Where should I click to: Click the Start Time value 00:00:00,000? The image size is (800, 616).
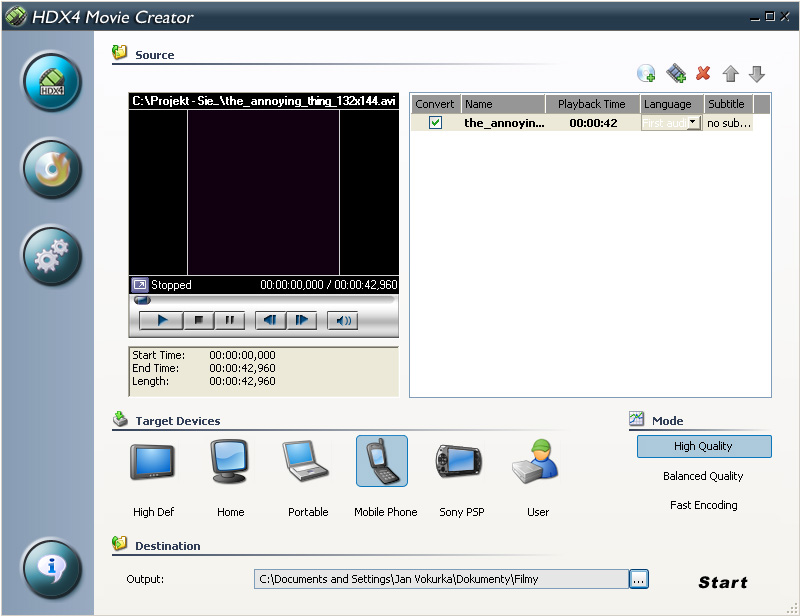(x=242, y=355)
